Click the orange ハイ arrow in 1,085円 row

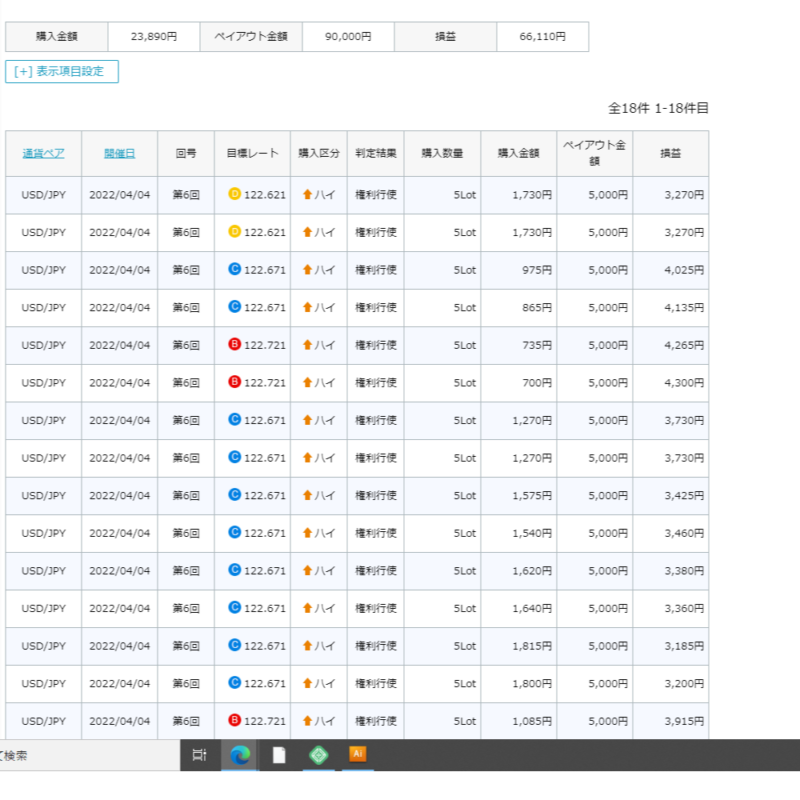tap(307, 721)
